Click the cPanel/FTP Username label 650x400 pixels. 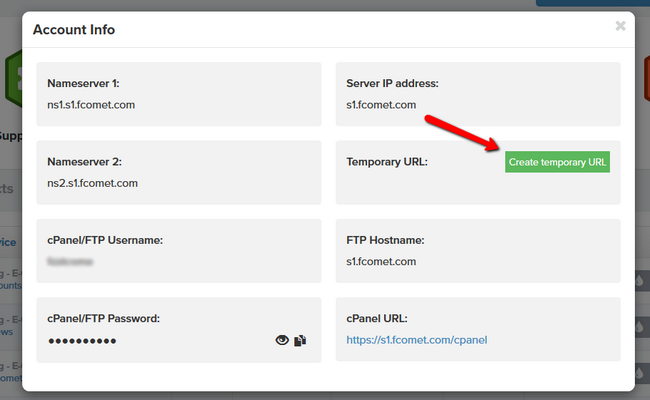105,240
